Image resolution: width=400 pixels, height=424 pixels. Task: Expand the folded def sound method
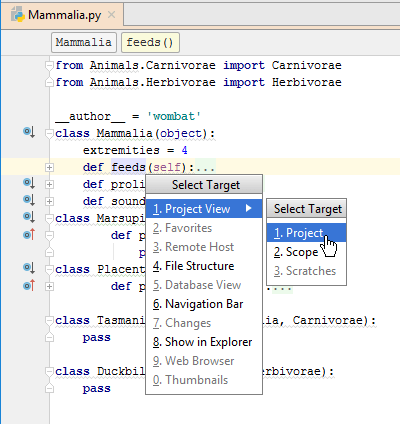coord(49,201)
